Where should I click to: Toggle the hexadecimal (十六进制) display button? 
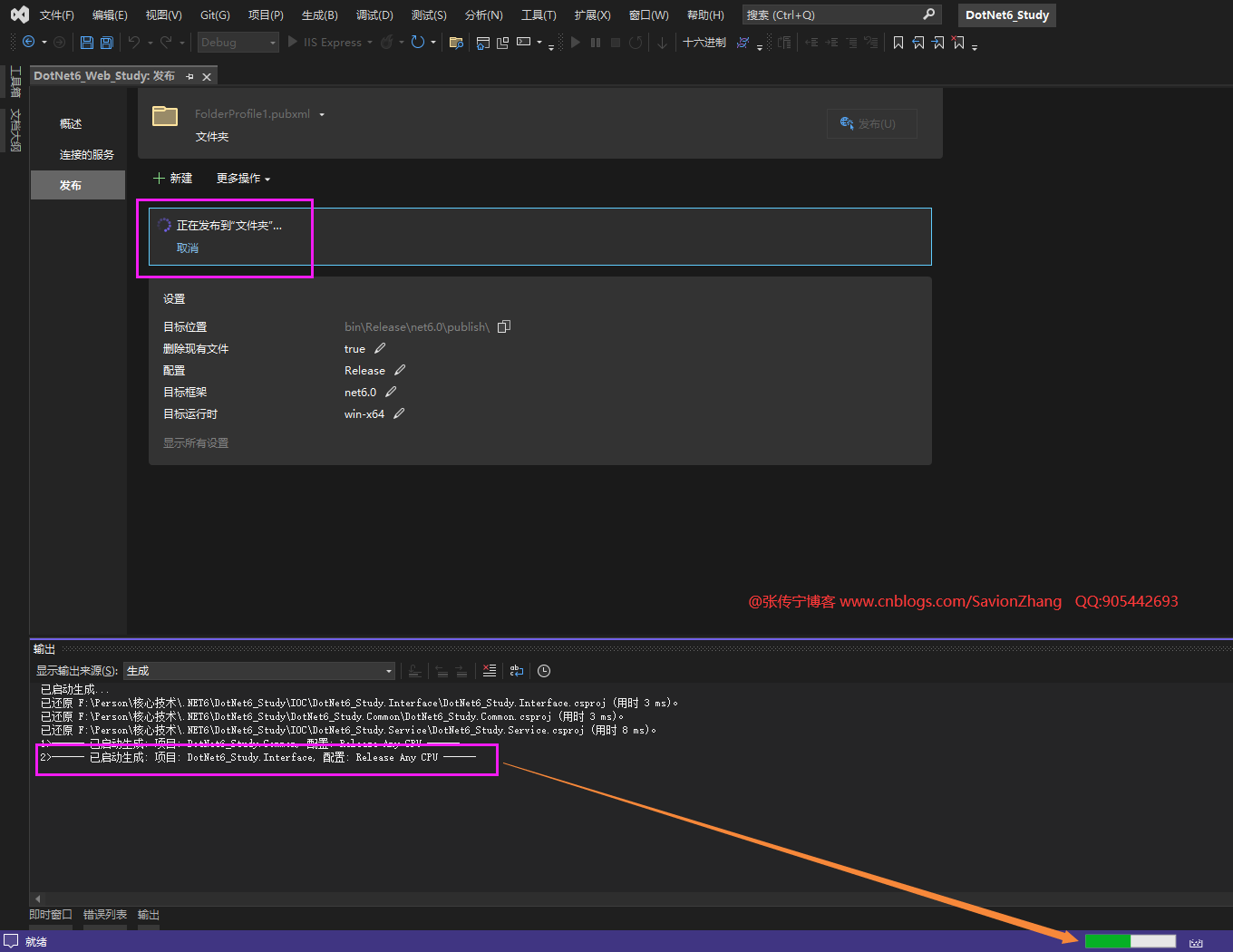click(704, 43)
